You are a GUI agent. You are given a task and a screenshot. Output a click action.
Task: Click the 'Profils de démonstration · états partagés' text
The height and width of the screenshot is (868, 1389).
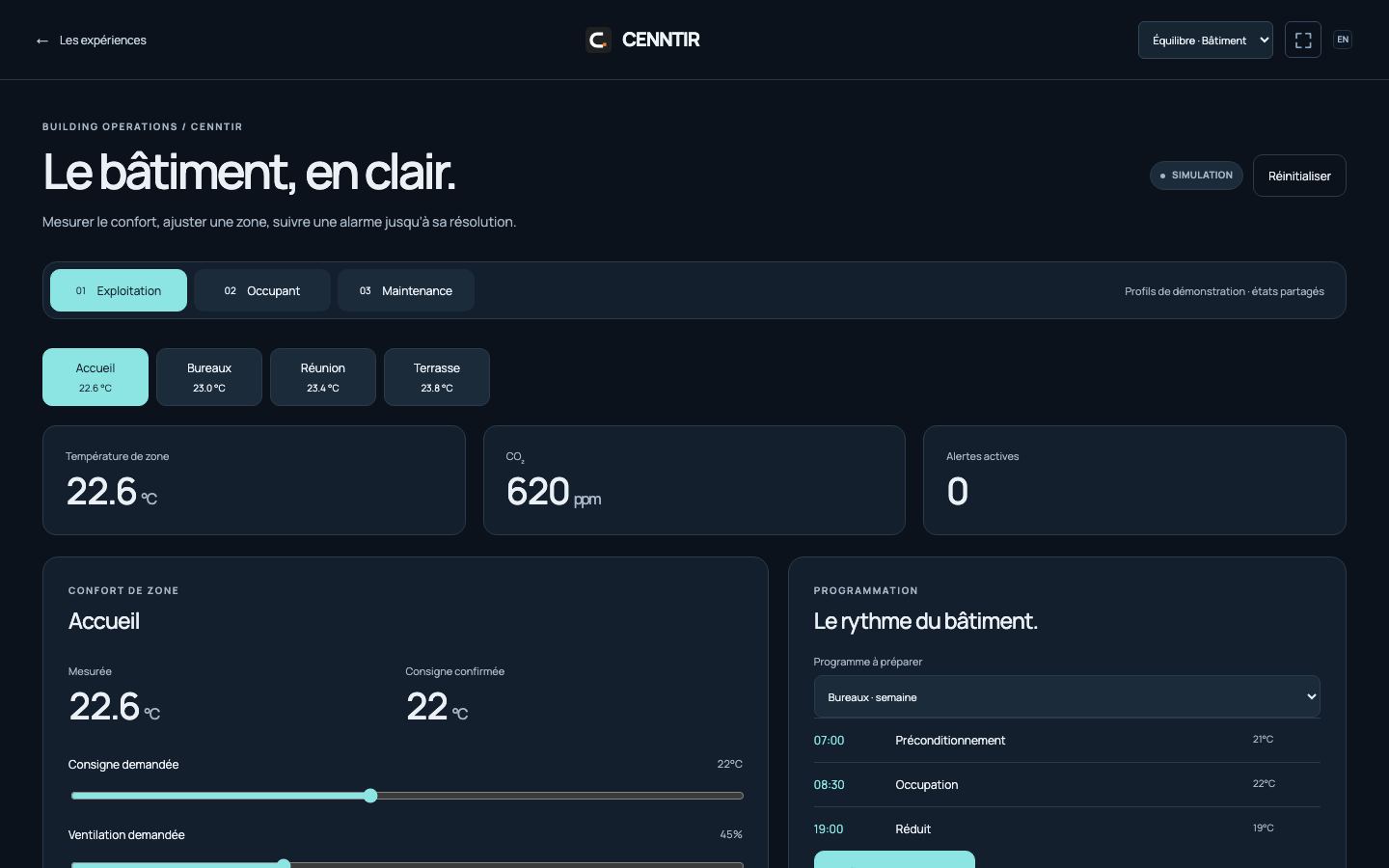pos(1224,291)
